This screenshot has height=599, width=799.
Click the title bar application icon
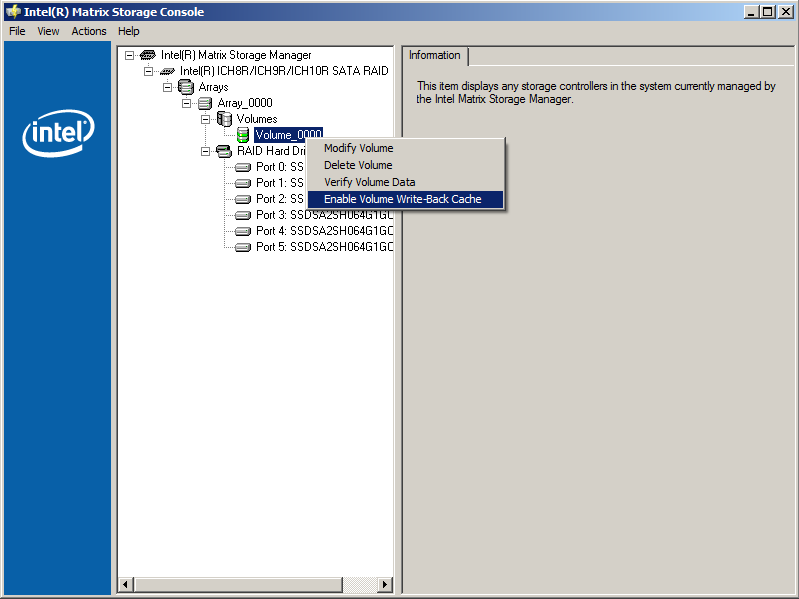pyautogui.click(x=13, y=11)
